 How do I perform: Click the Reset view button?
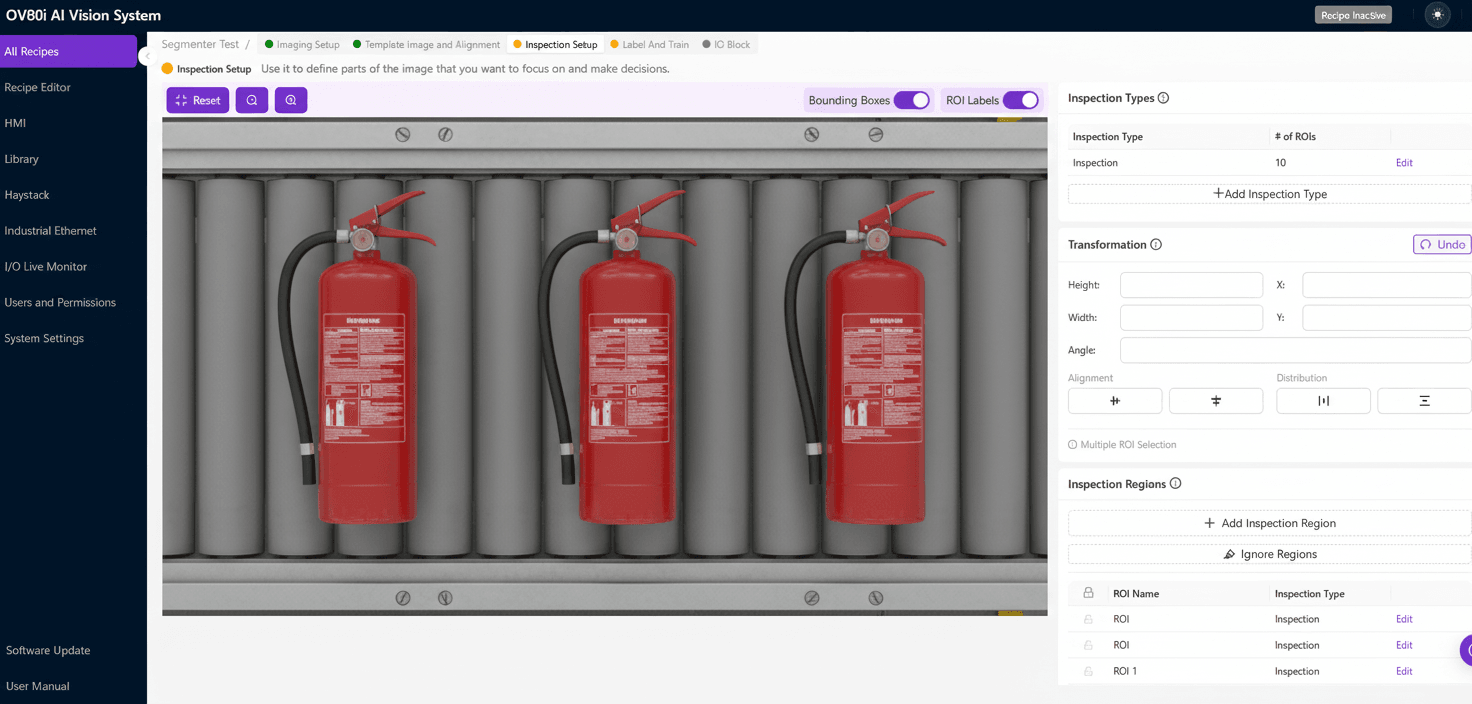pyautogui.click(x=197, y=100)
